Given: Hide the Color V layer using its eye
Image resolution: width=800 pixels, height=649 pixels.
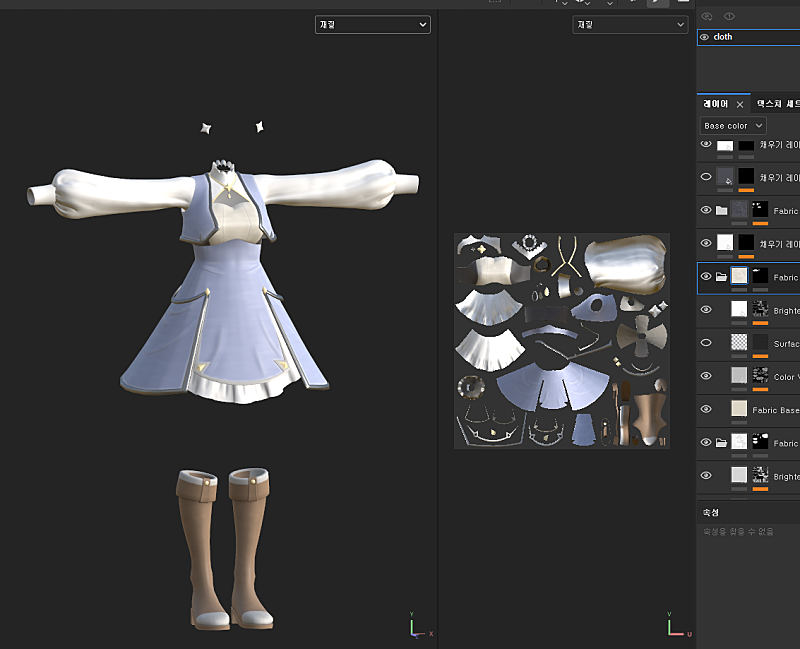Looking at the screenshot, I should pos(706,376).
